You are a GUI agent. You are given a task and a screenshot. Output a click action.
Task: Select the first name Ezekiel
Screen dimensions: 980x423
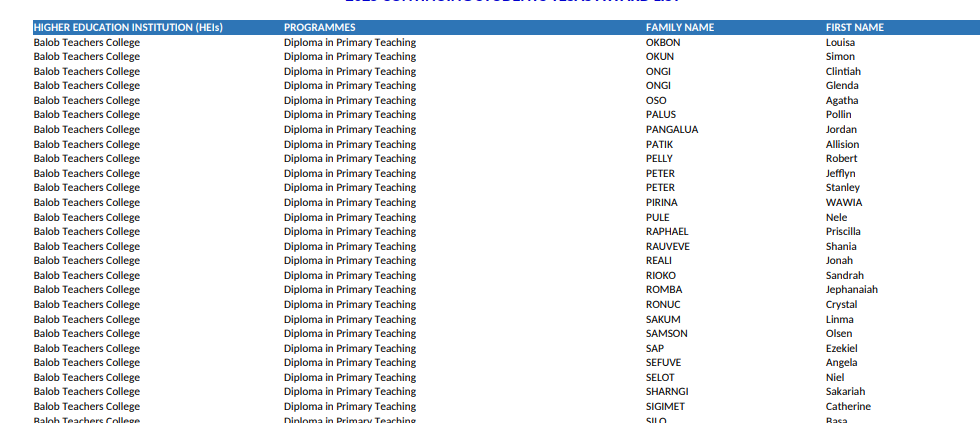pyautogui.click(x=842, y=348)
